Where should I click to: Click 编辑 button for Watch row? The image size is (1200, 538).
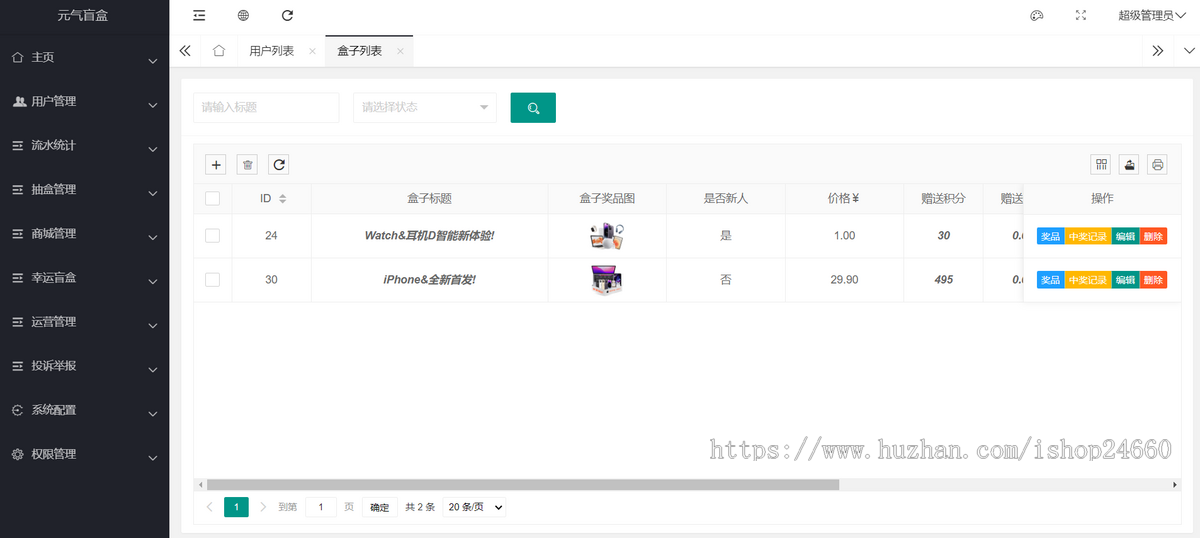(x=1125, y=236)
